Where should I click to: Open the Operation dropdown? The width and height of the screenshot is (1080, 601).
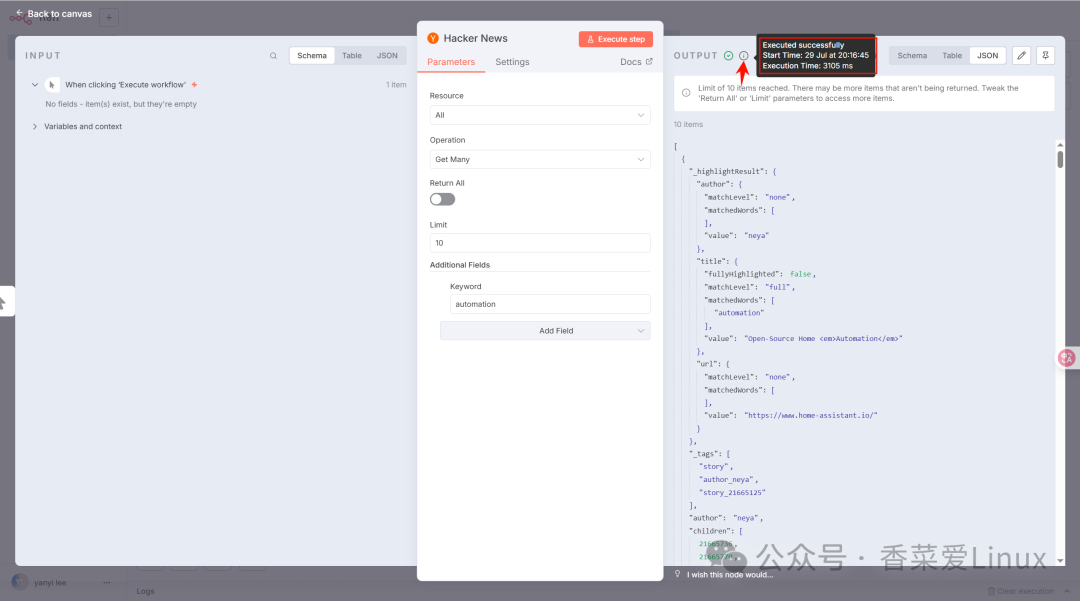point(540,159)
